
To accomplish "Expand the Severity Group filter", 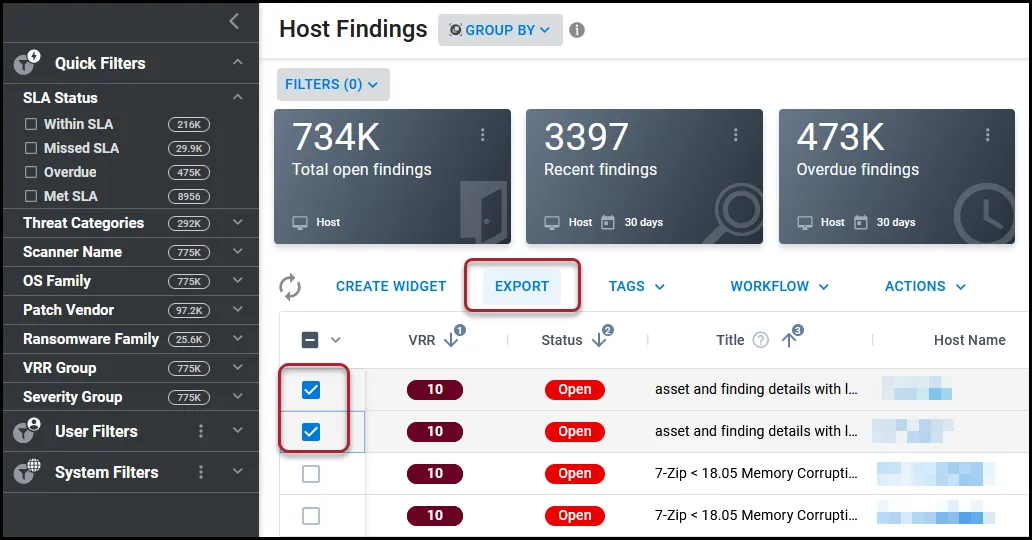I will point(238,396).
